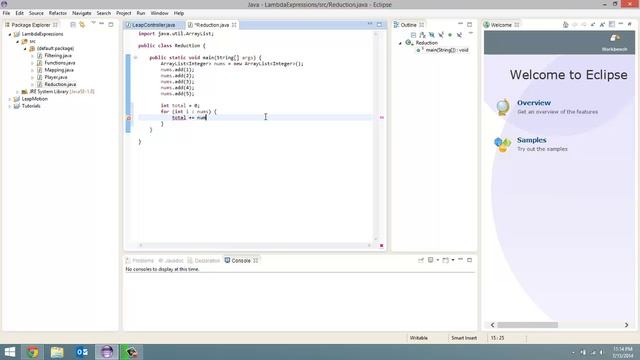Collapse the Reduction class in Outline
Viewport: 640px width, 360px height.
pyautogui.click(x=400, y=43)
